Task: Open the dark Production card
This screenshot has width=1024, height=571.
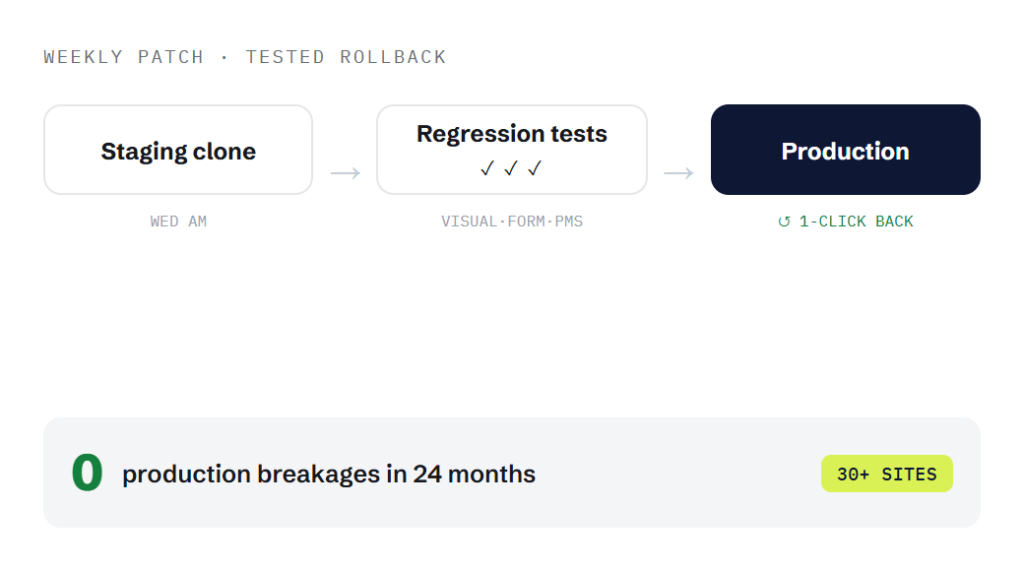Action: [846, 150]
